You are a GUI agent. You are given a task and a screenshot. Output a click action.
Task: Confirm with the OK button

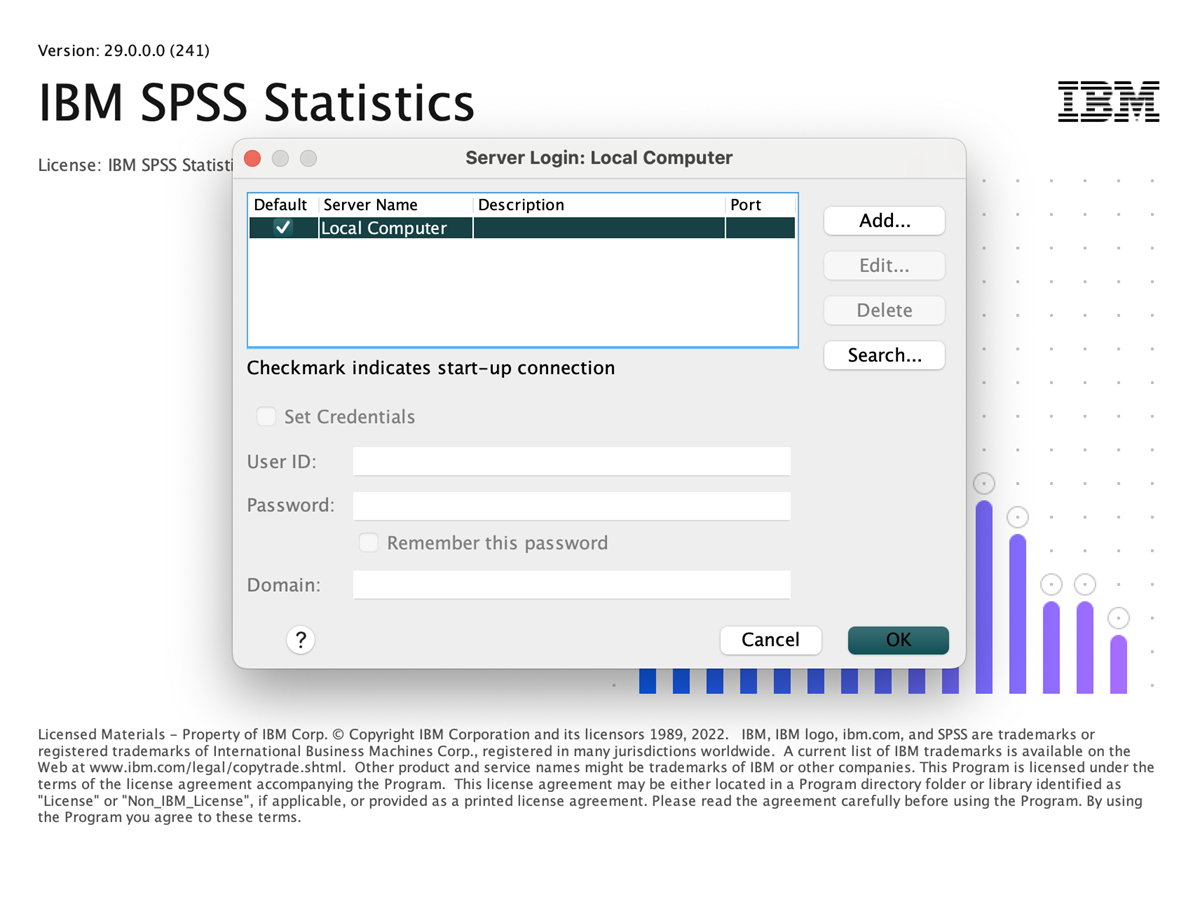point(897,640)
